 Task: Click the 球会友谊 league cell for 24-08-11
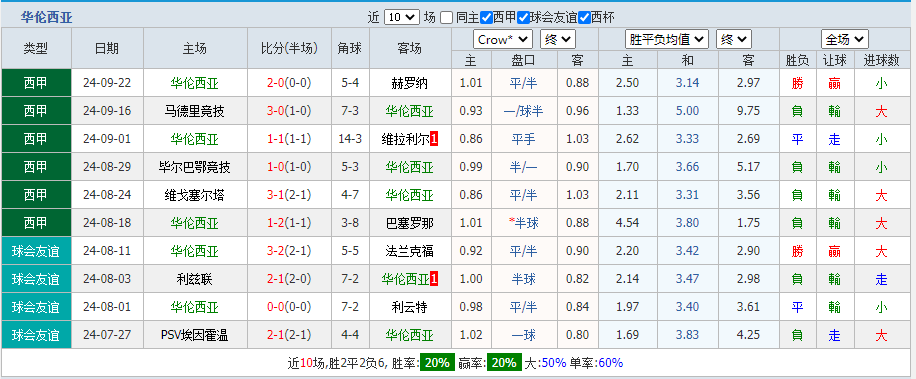(36, 251)
